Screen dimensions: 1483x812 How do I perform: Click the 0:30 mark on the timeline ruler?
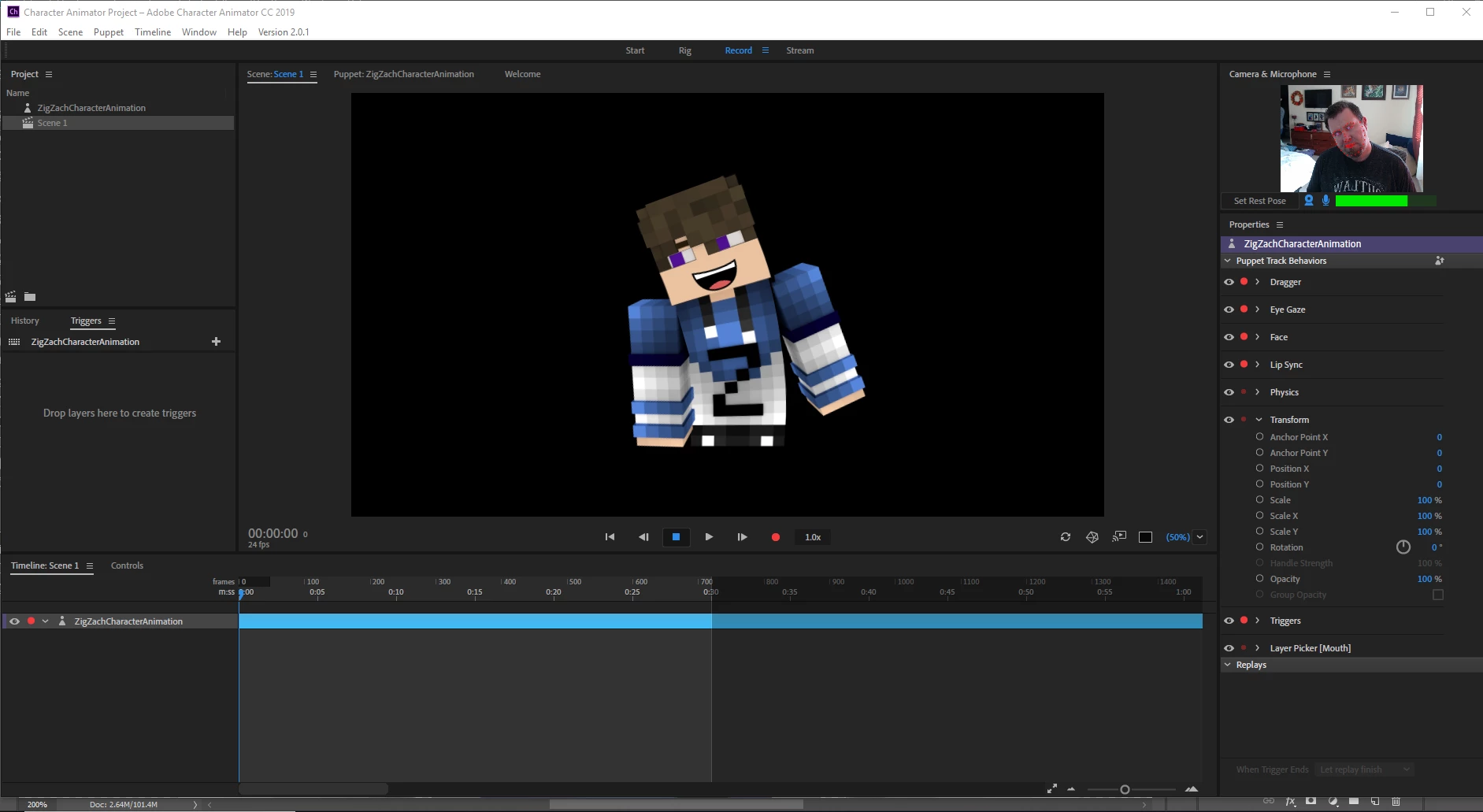tap(710, 591)
